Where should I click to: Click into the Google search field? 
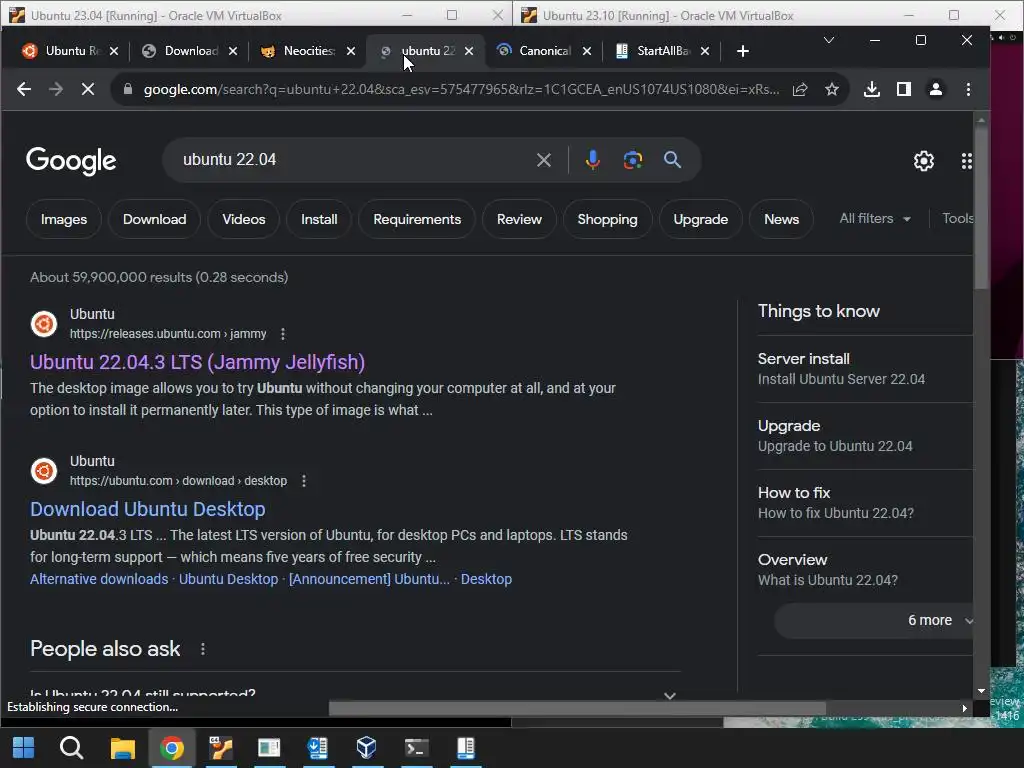[353, 160]
